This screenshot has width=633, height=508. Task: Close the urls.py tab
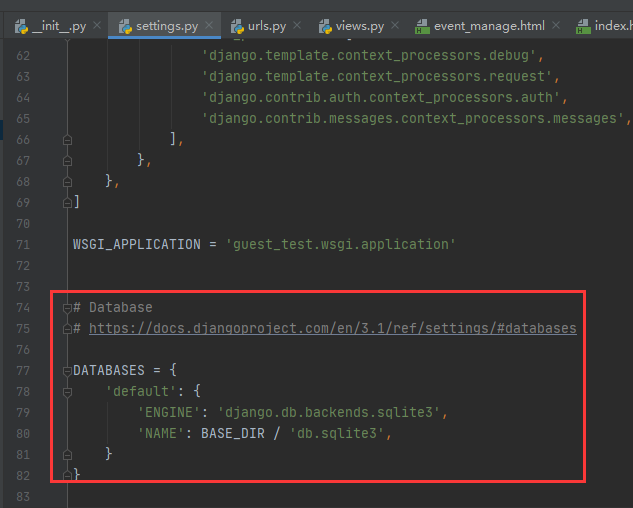click(x=297, y=25)
